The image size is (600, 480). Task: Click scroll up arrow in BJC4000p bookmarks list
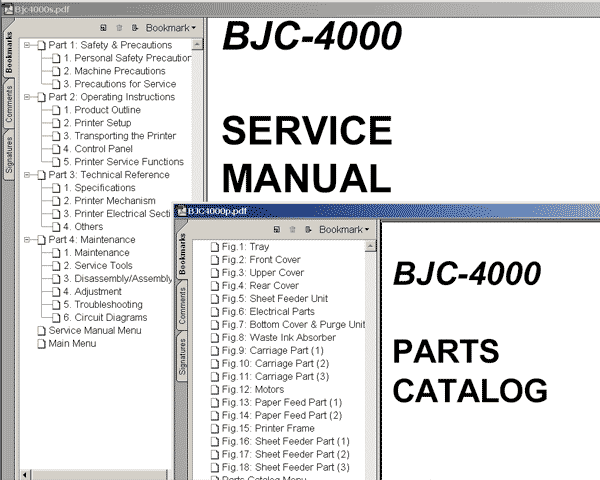(370, 246)
